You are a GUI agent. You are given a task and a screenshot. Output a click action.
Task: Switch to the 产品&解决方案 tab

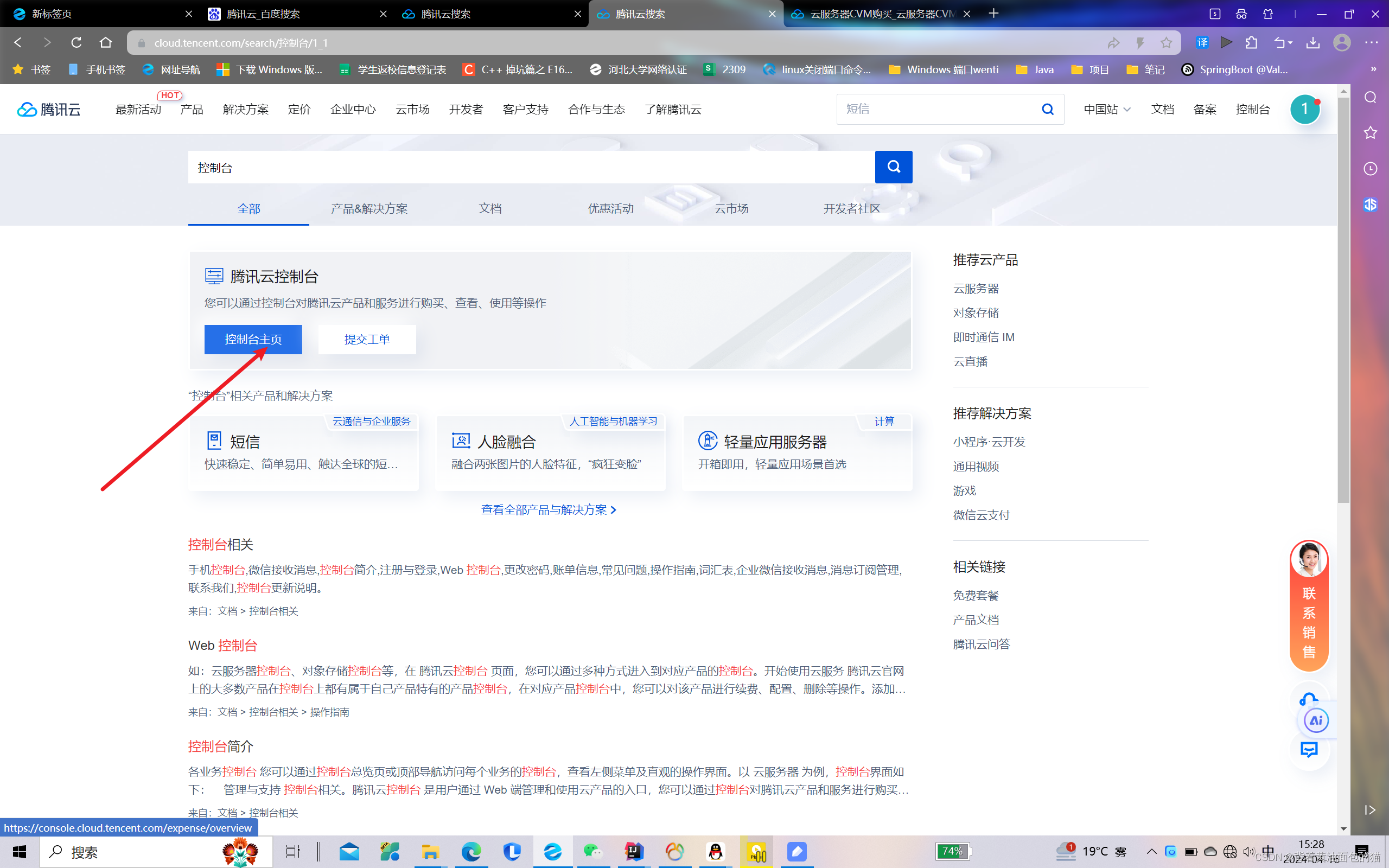[369, 208]
